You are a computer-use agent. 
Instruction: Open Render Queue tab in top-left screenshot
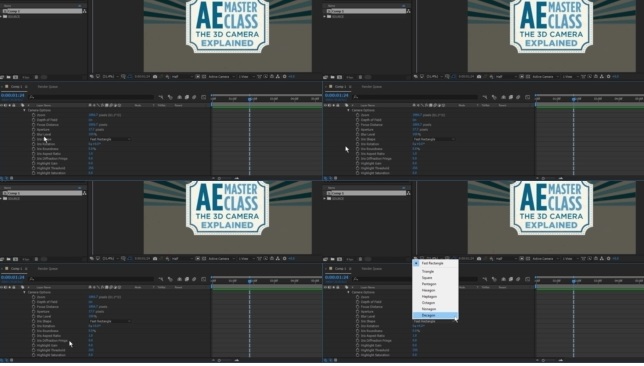click(x=48, y=87)
